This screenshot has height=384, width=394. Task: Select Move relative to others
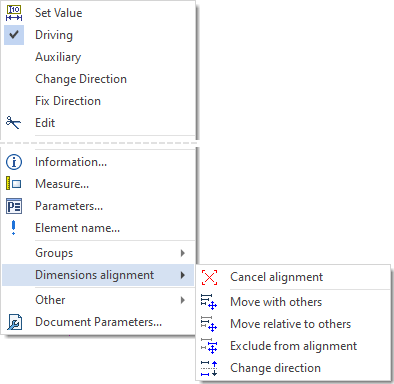tap(293, 324)
